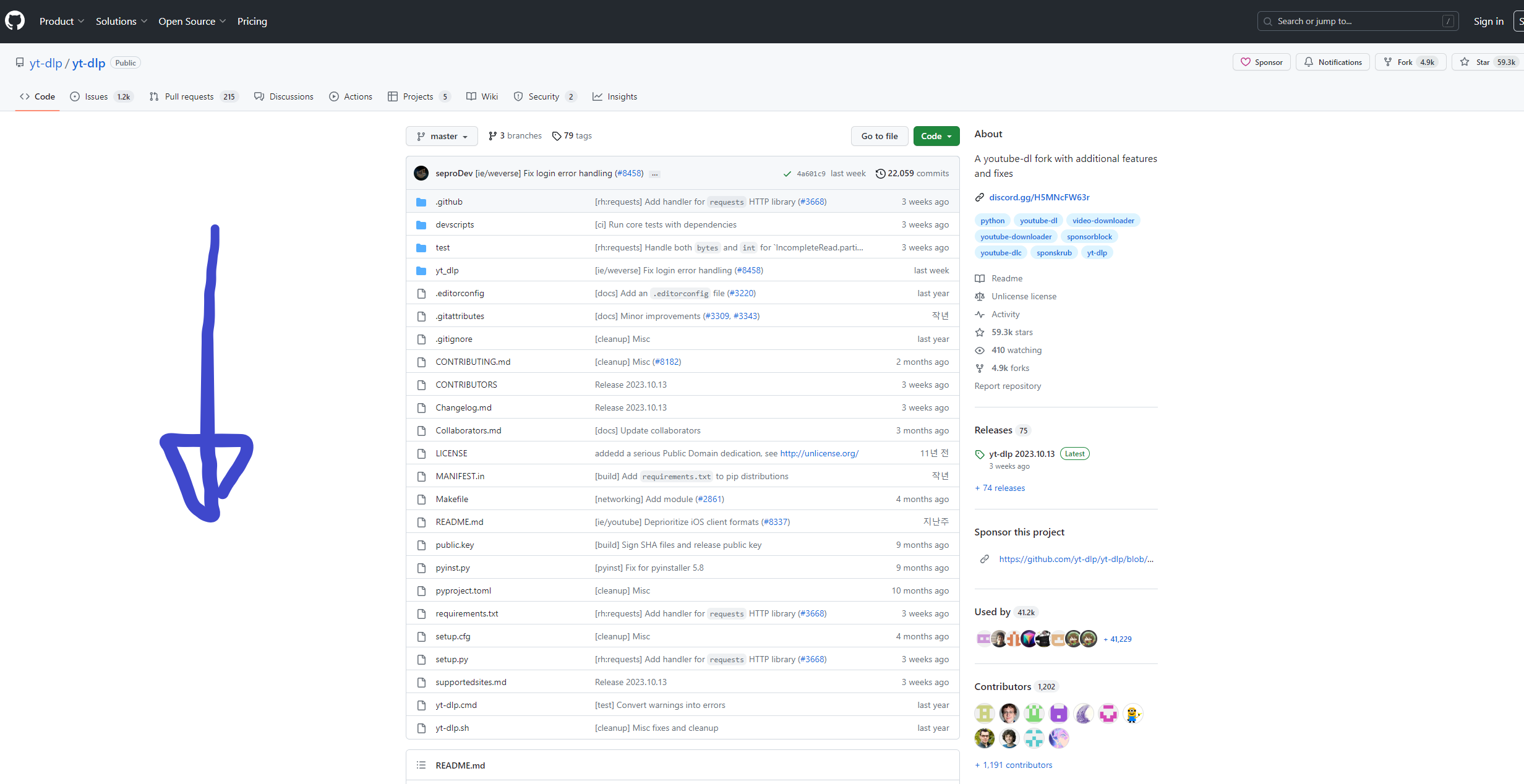Click the yt_dlp folder icon
1524x784 pixels.
(421, 271)
